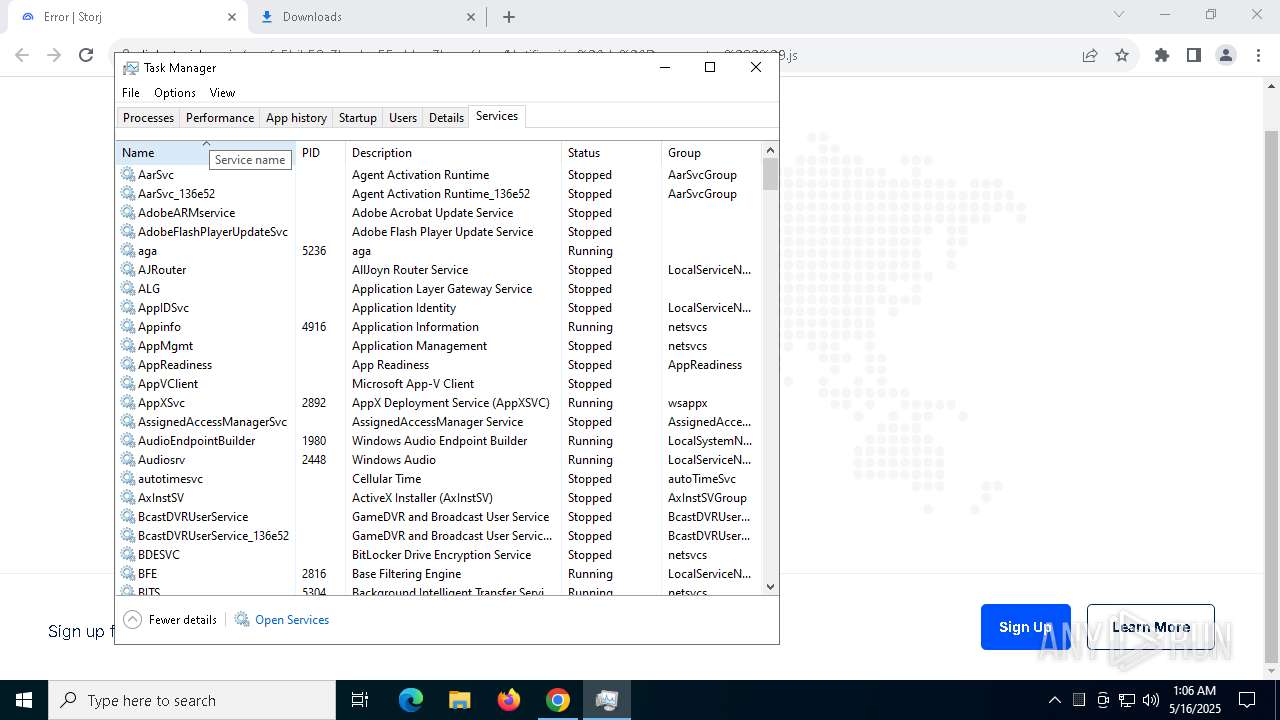Open Chrome extensions puzzle icon

(1162, 55)
